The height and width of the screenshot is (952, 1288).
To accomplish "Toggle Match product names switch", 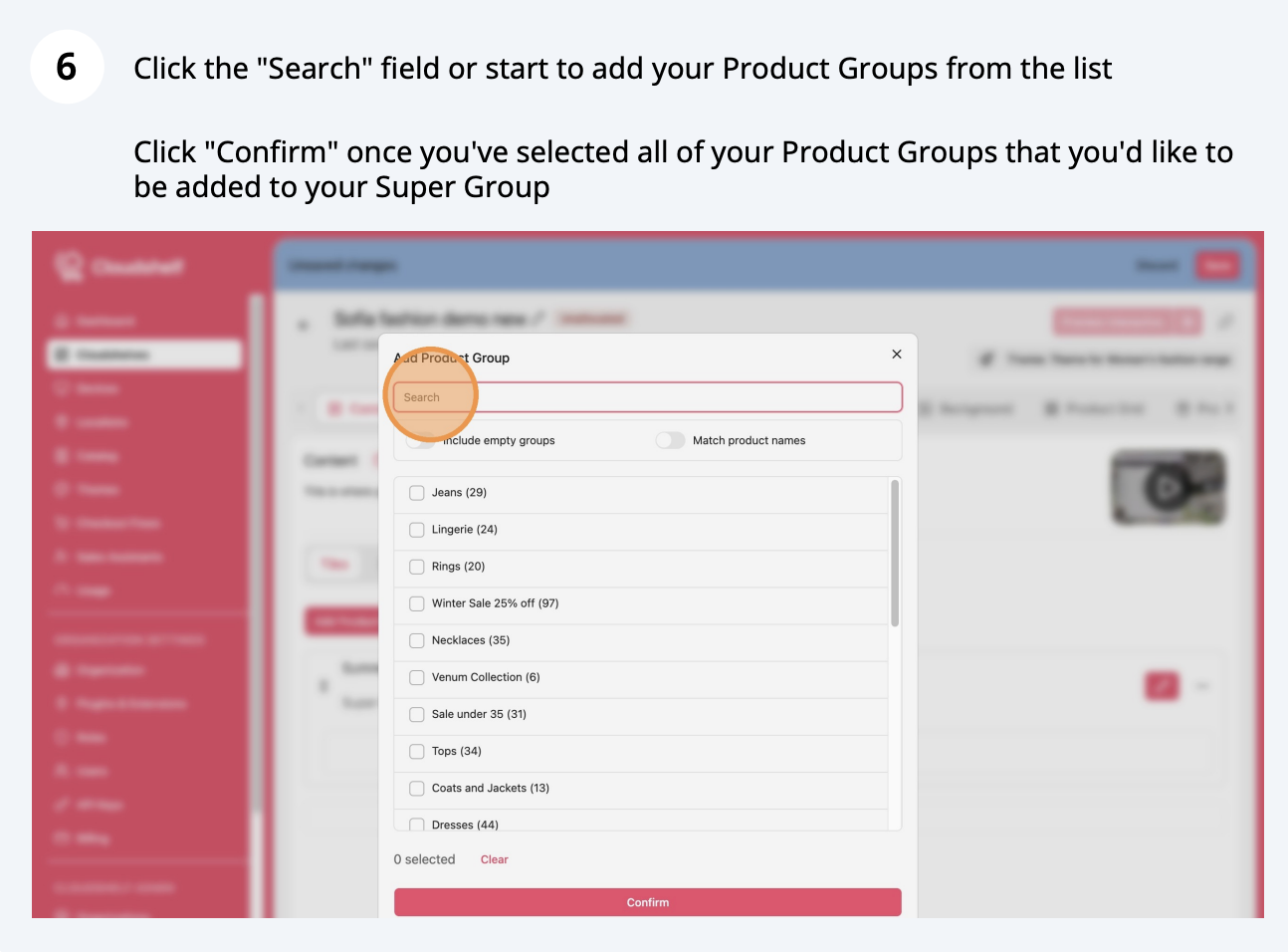I will pyautogui.click(x=670, y=440).
